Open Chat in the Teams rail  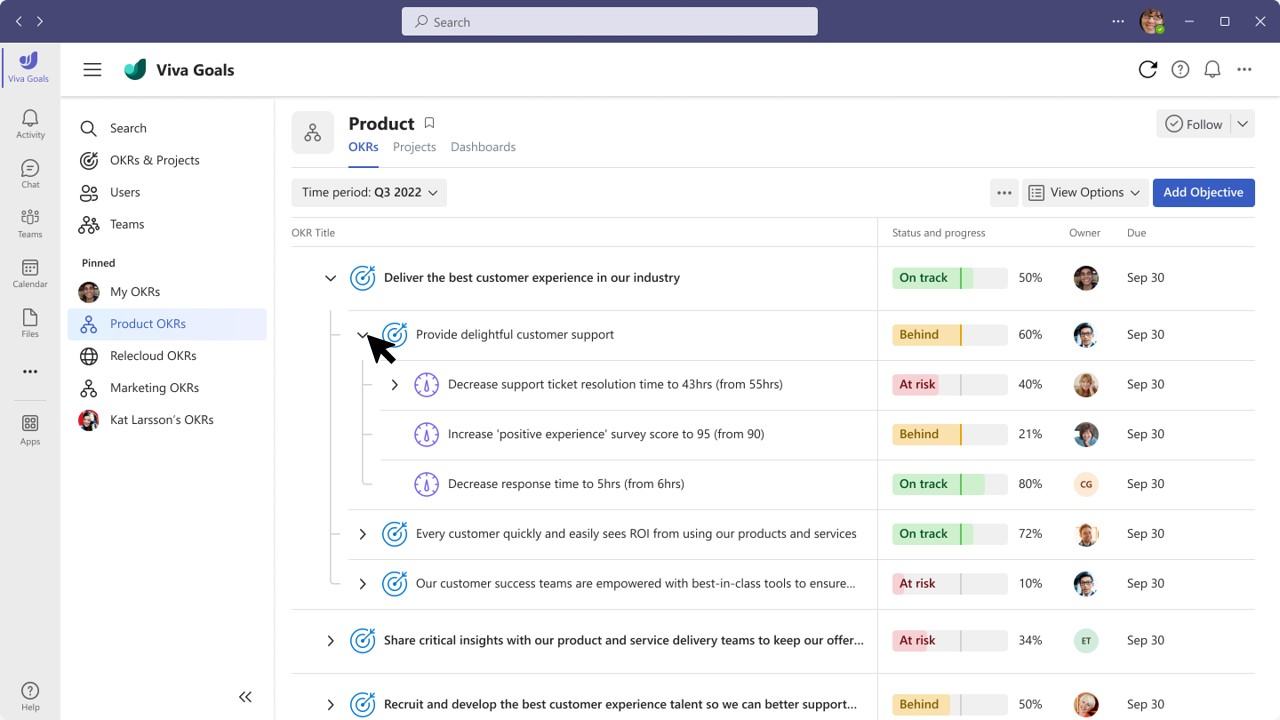click(x=30, y=174)
